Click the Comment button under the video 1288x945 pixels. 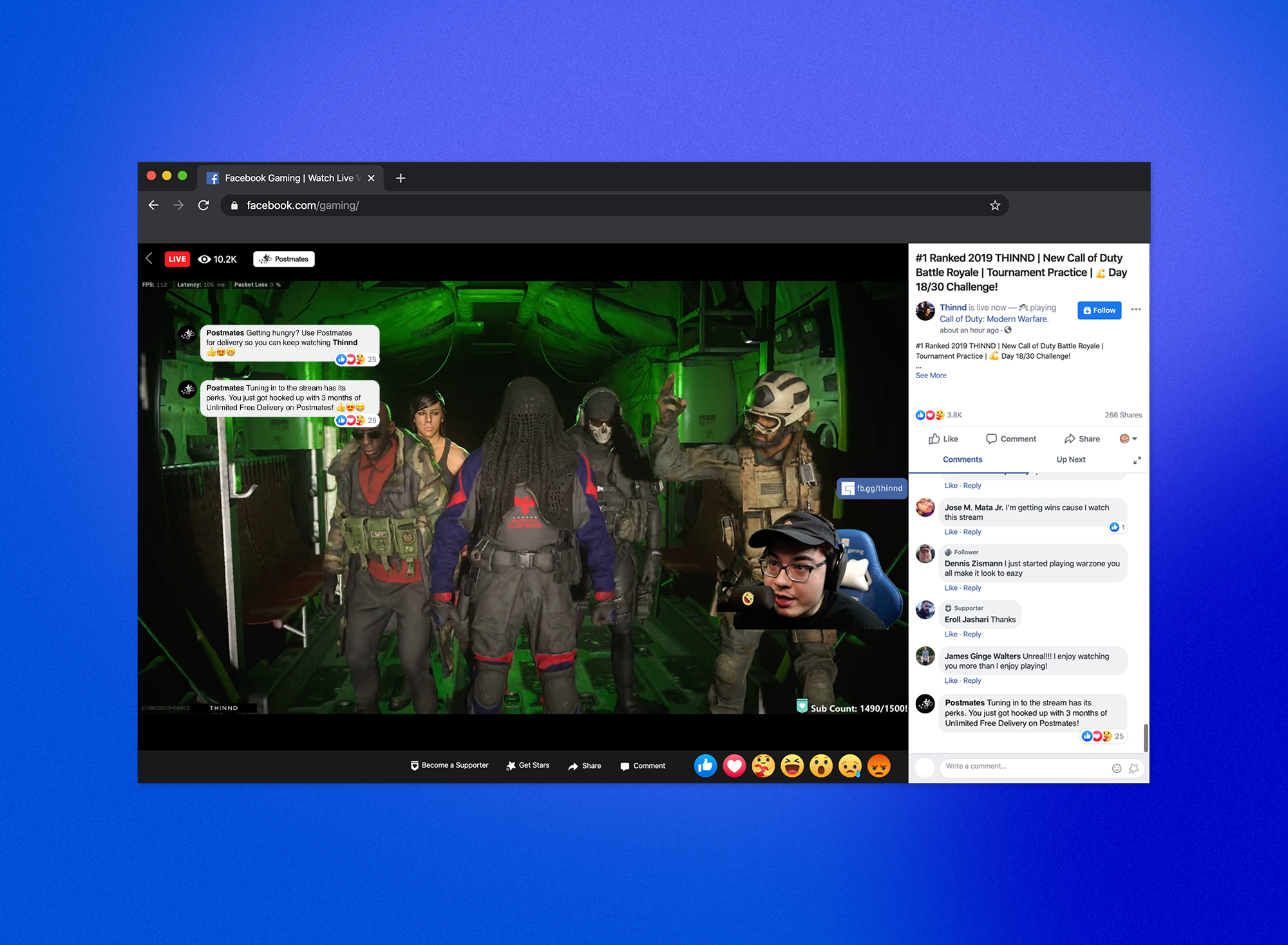tap(643, 766)
